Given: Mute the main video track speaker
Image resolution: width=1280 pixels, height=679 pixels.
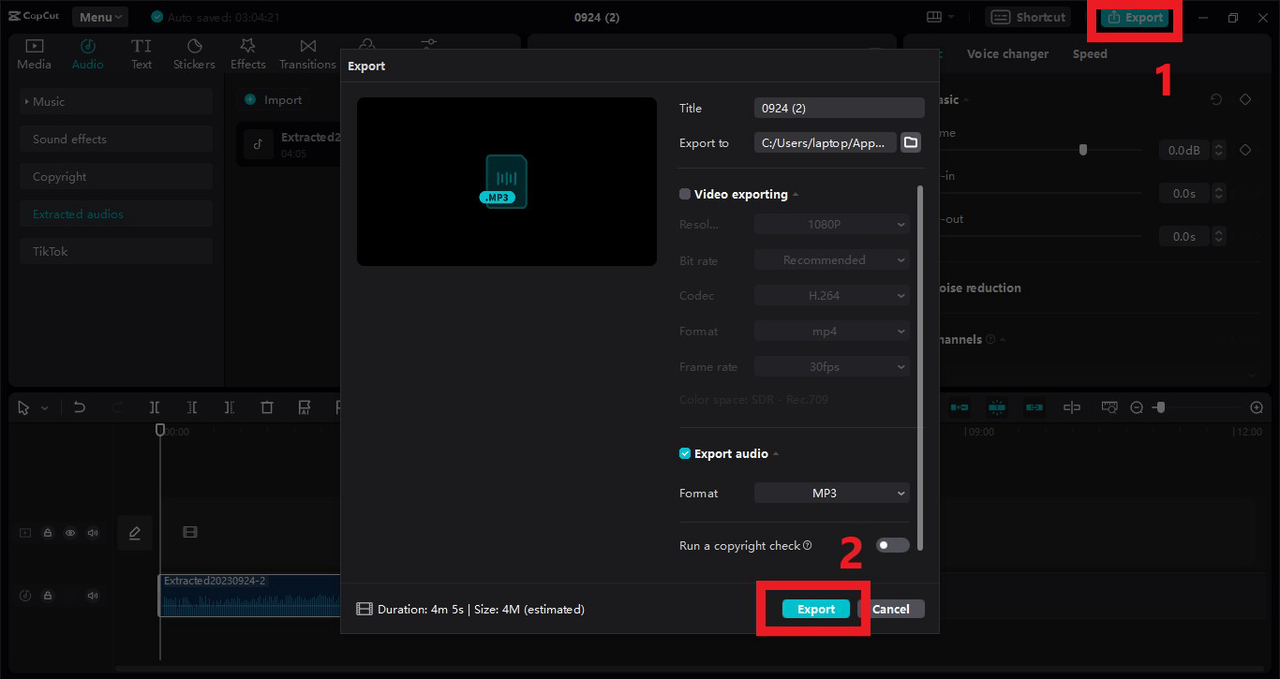Looking at the screenshot, I should tap(93, 533).
